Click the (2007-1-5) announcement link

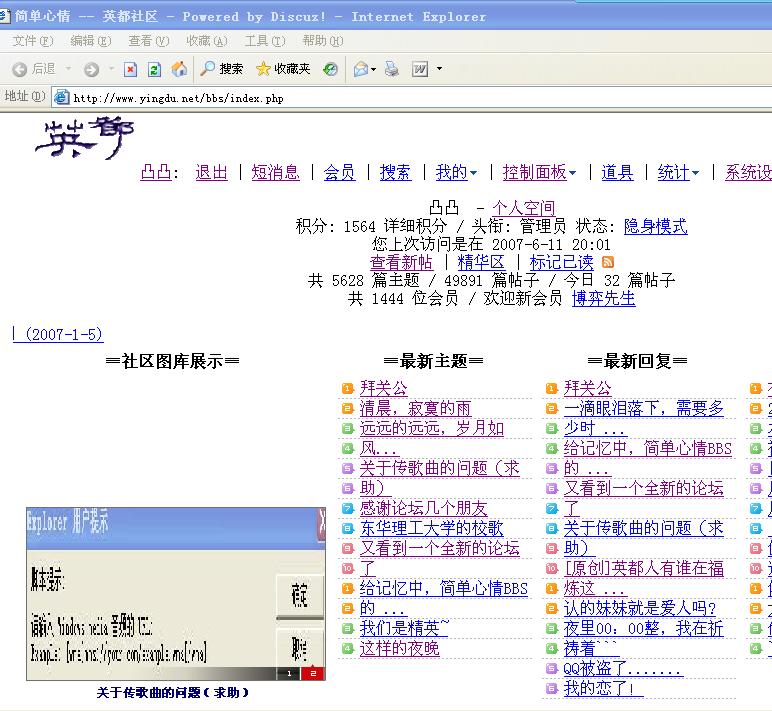pos(58,334)
